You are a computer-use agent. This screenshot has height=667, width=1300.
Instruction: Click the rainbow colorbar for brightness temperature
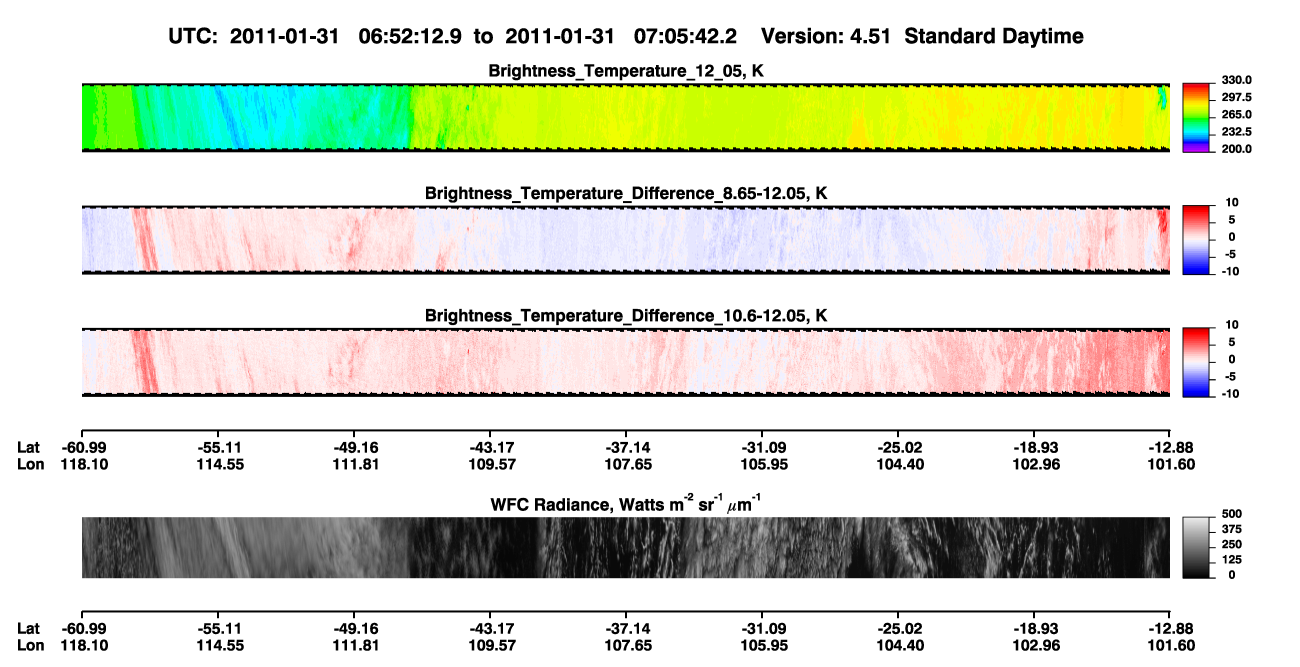click(1197, 117)
